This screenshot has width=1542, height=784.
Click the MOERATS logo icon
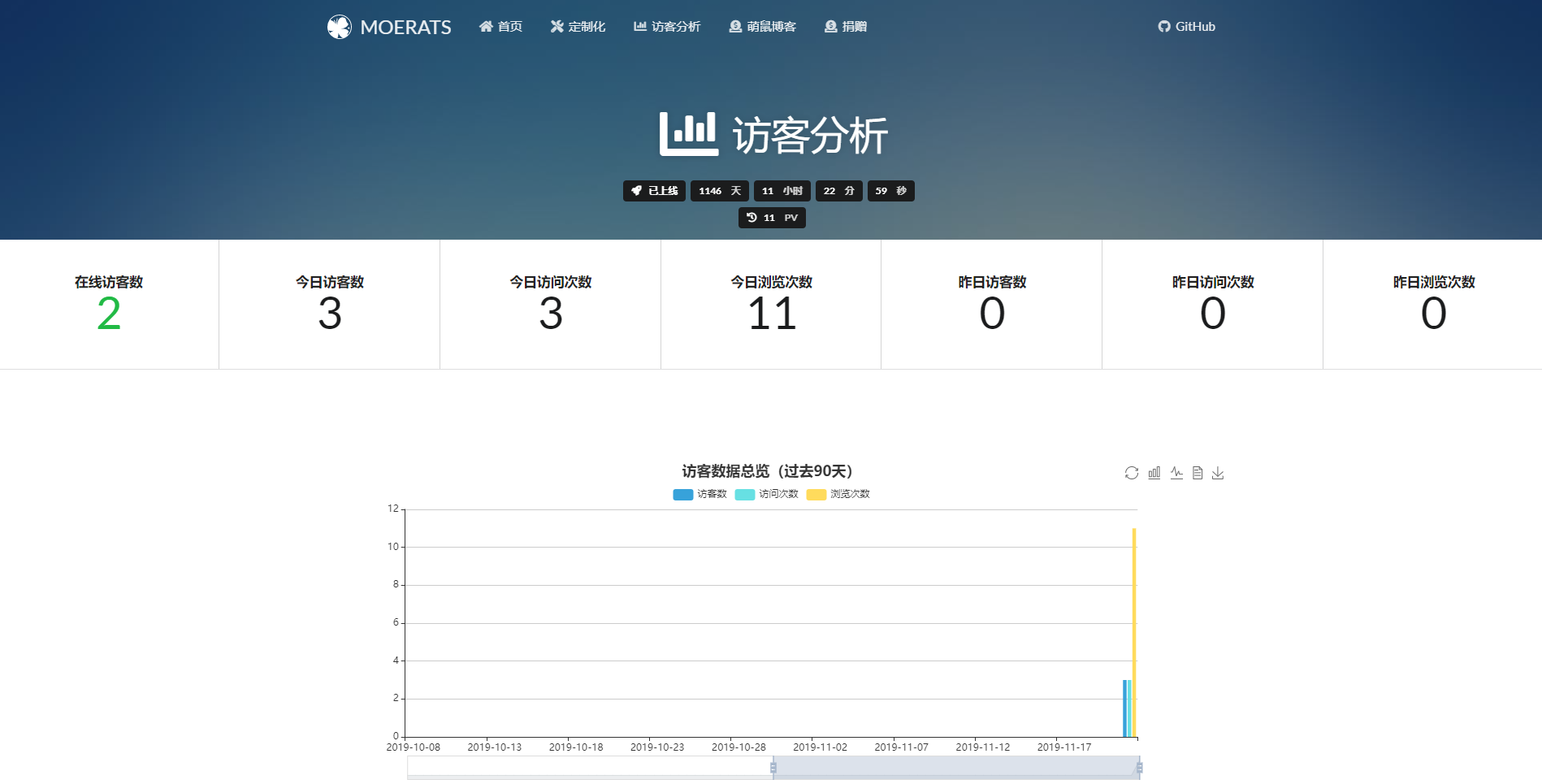[x=339, y=27]
